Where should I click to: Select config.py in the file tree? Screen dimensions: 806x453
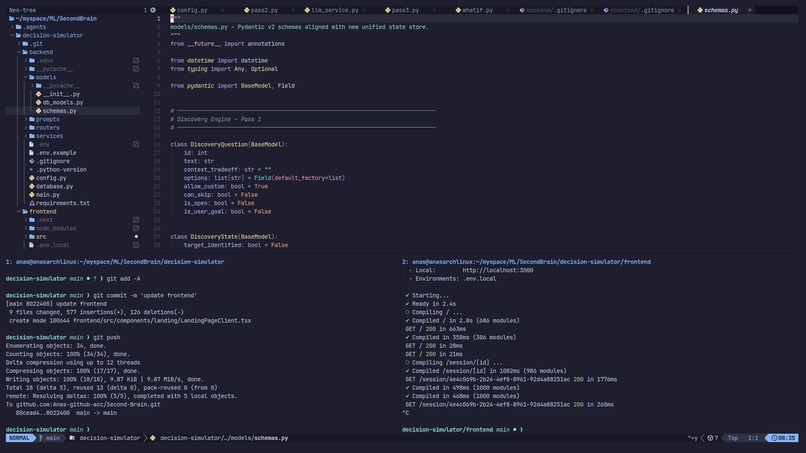pyautogui.click(x=51, y=178)
